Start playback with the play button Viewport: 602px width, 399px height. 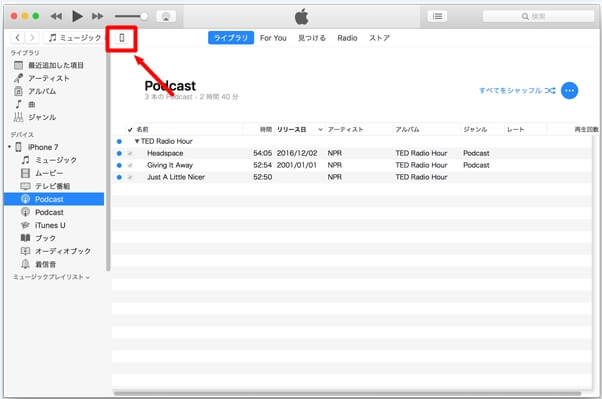coord(77,16)
